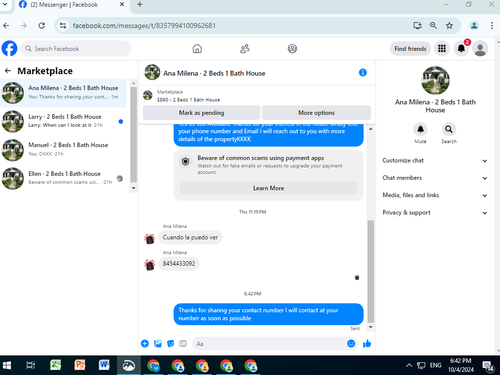This screenshot has width=500, height=375.
Task: Expand Customize chat section
Action: pos(435,161)
